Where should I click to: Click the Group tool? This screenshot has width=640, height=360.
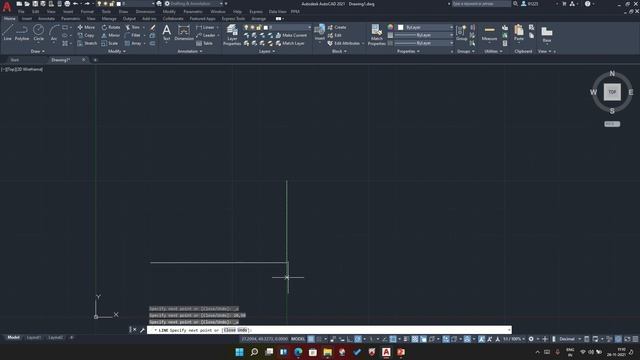pyautogui.click(x=462, y=32)
